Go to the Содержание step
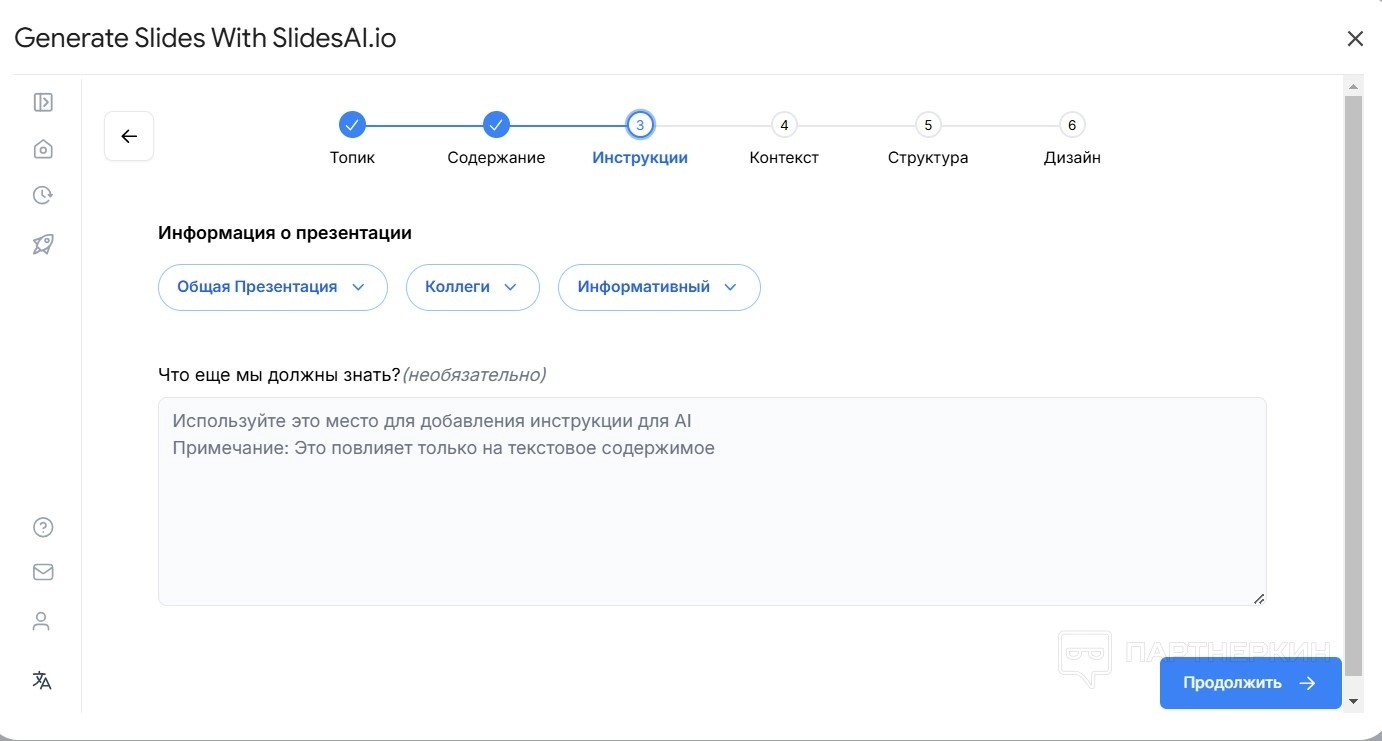The height and width of the screenshot is (741, 1382). coord(496,125)
